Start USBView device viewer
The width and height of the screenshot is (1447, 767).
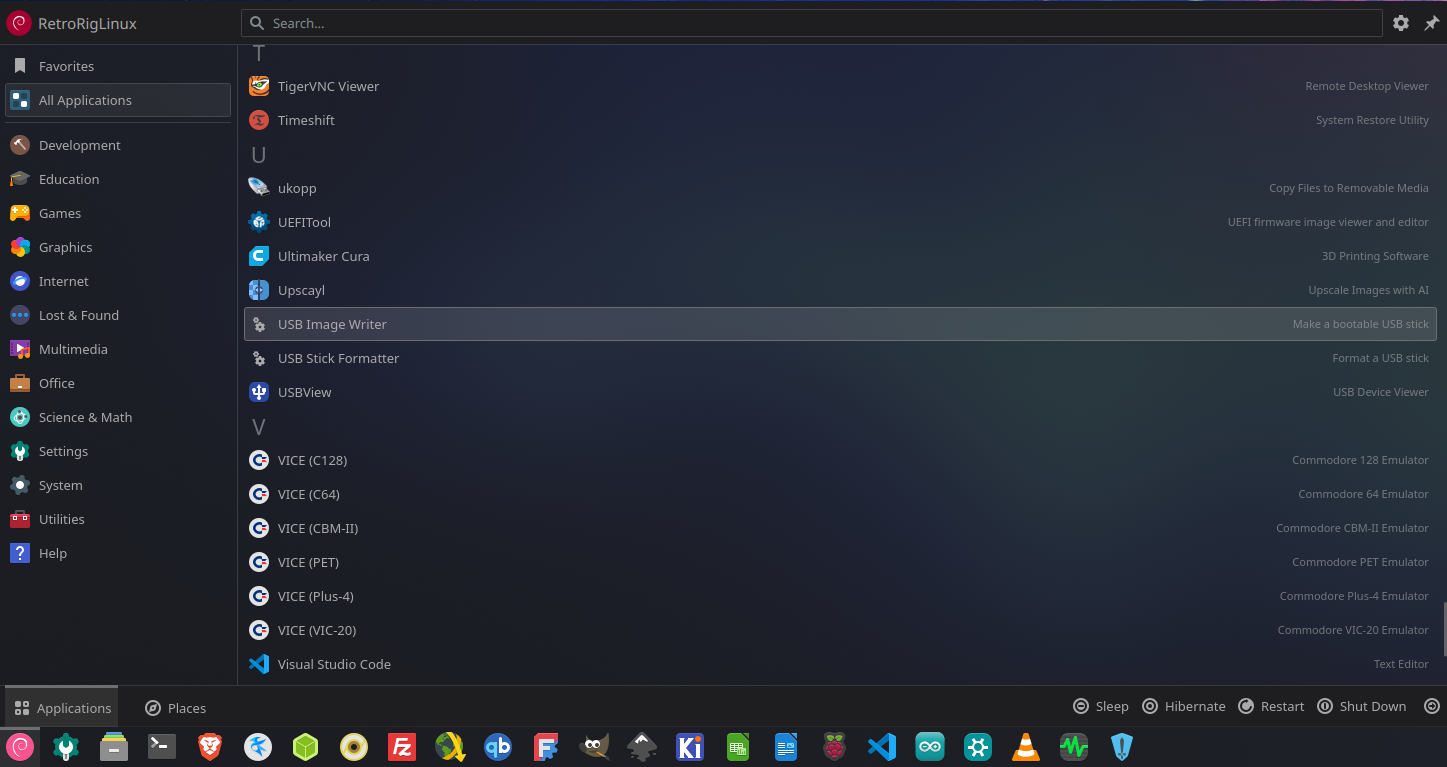point(304,392)
